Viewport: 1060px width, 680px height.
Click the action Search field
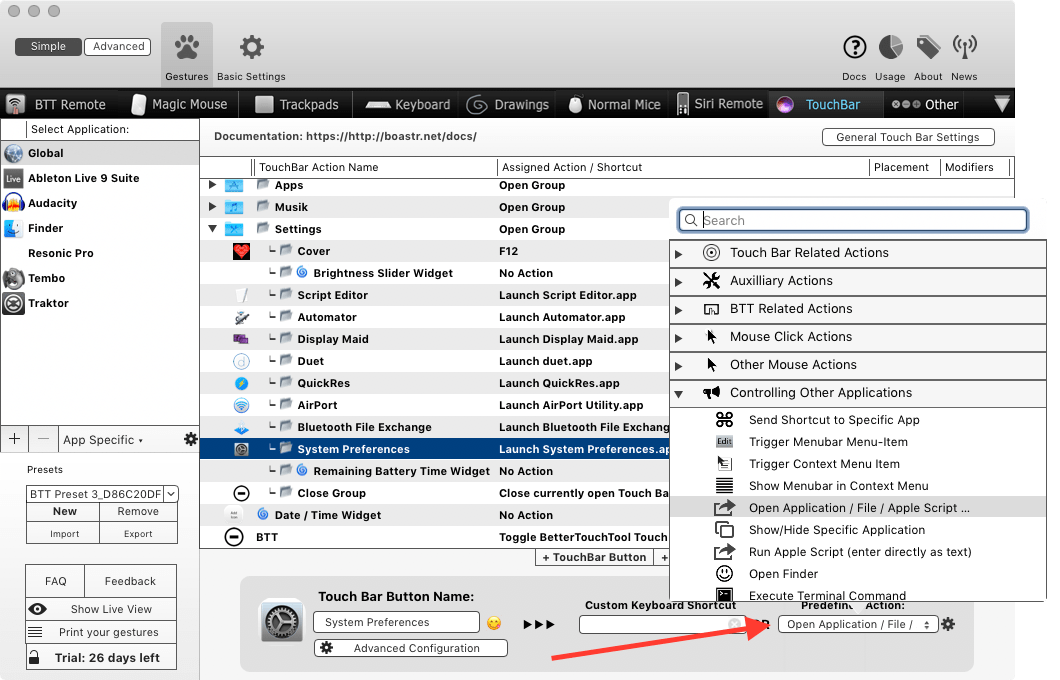coord(860,220)
